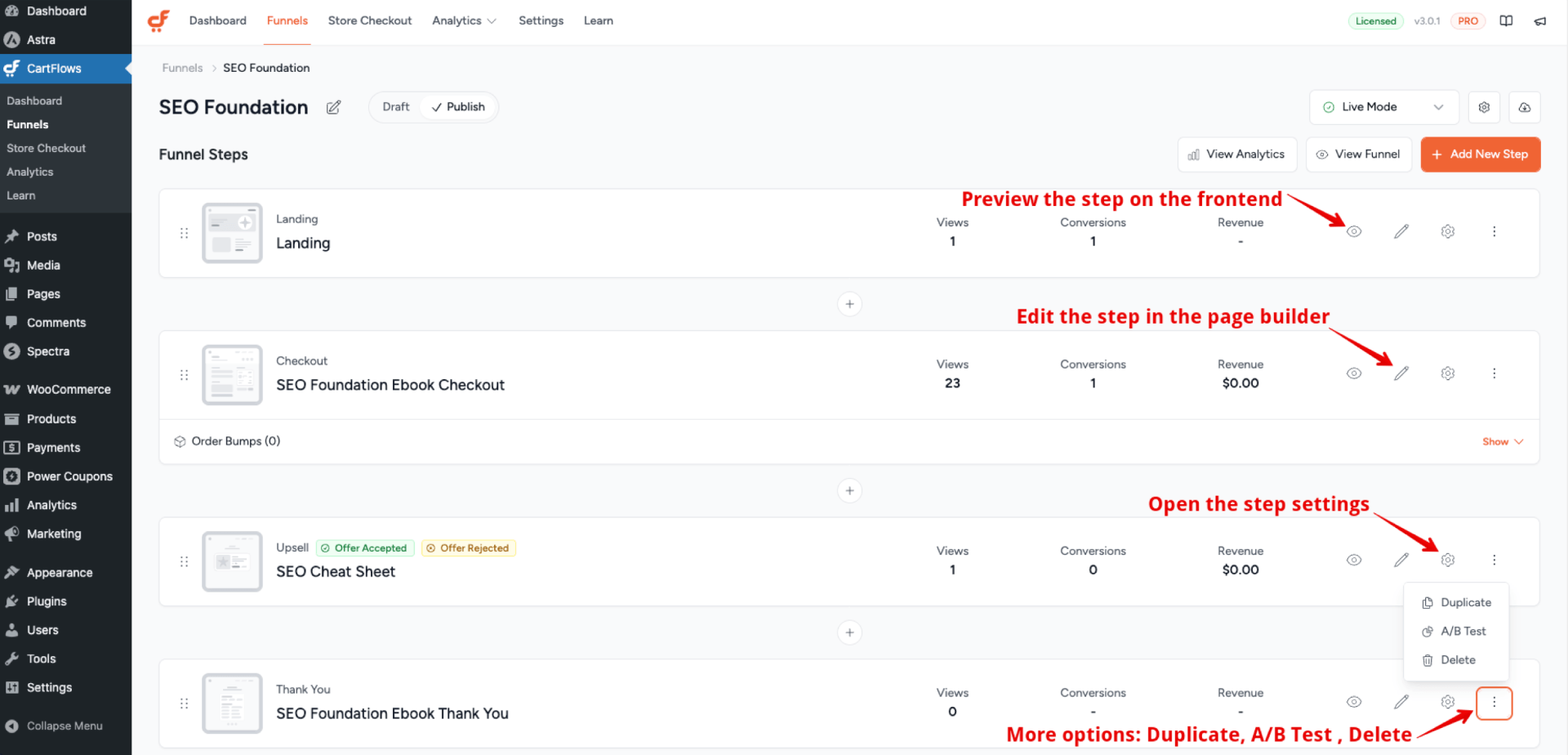Edit the Thank You step with pencil icon
Viewport: 1568px width, 755px height.
tap(1401, 702)
